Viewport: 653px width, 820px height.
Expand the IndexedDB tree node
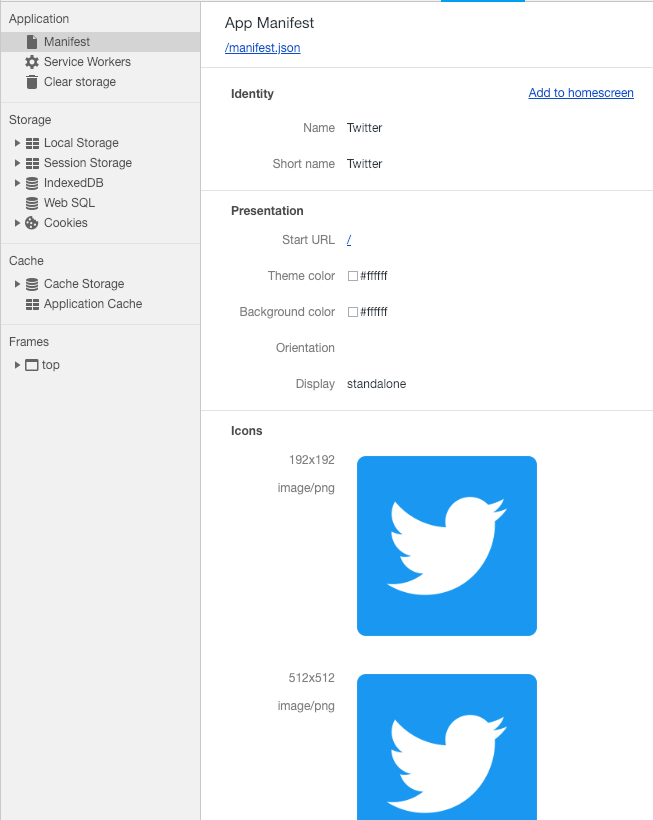tap(17, 183)
